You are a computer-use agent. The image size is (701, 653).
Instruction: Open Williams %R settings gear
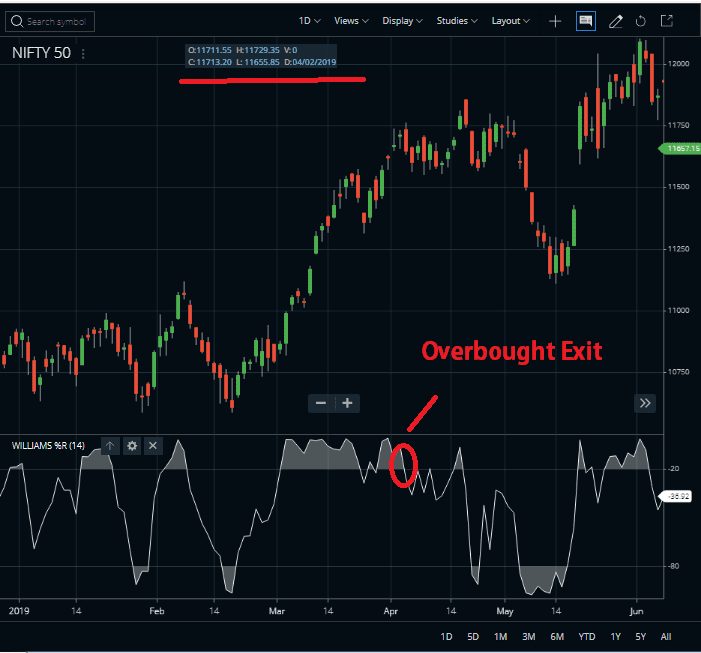pos(132,446)
